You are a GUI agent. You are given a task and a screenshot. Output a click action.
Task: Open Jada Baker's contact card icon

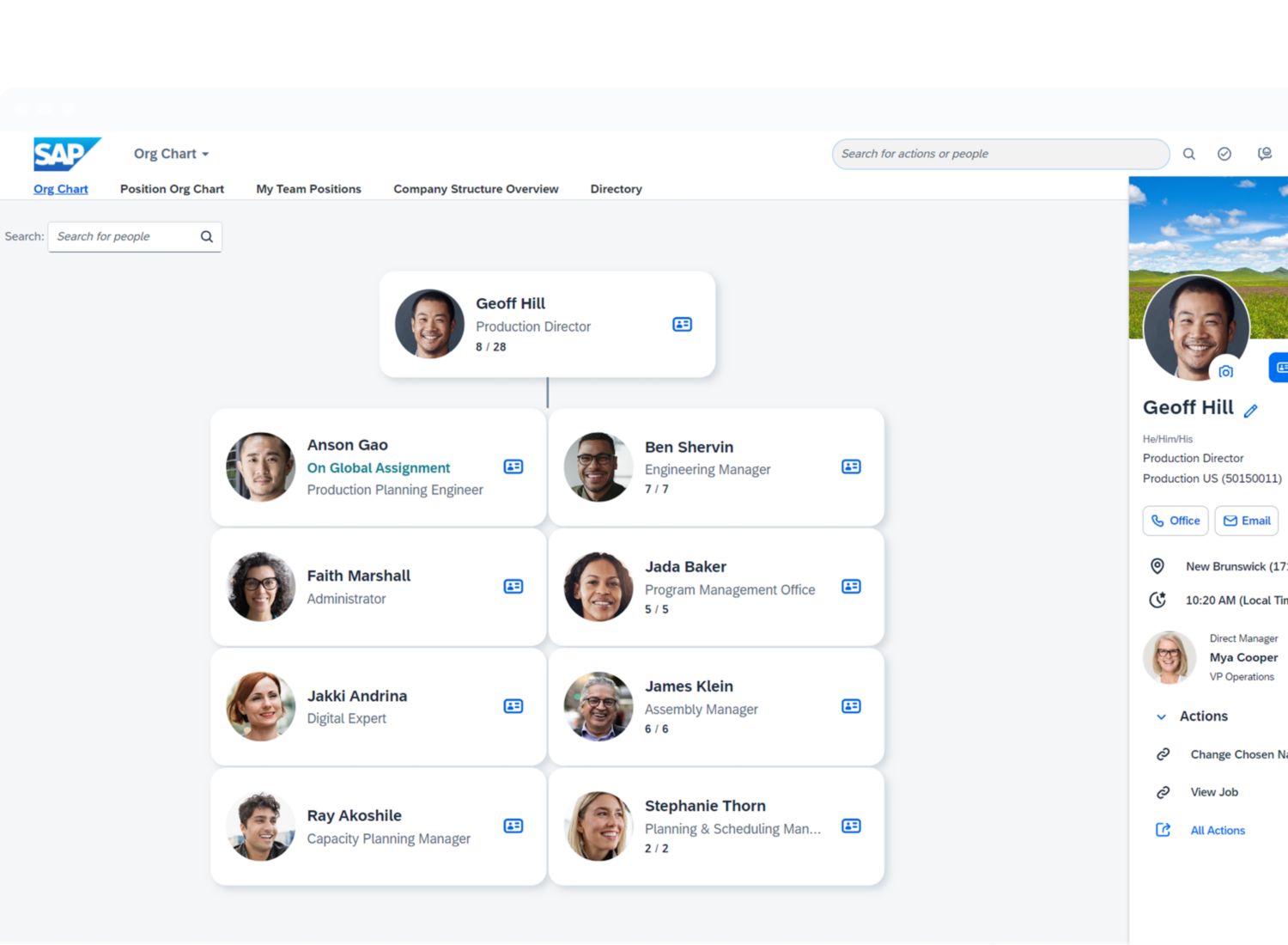pyautogui.click(x=851, y=586)
